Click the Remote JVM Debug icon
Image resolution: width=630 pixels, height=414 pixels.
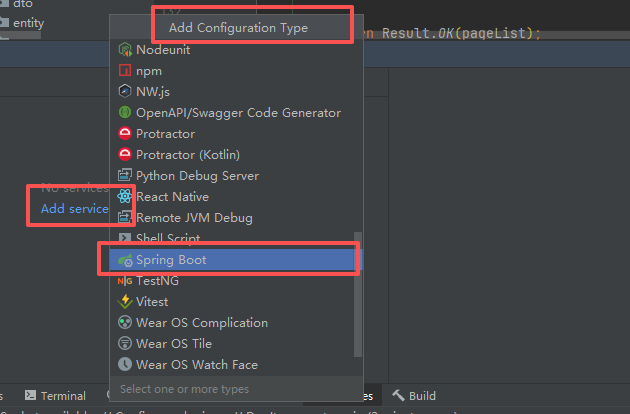[x=125, y=217]
